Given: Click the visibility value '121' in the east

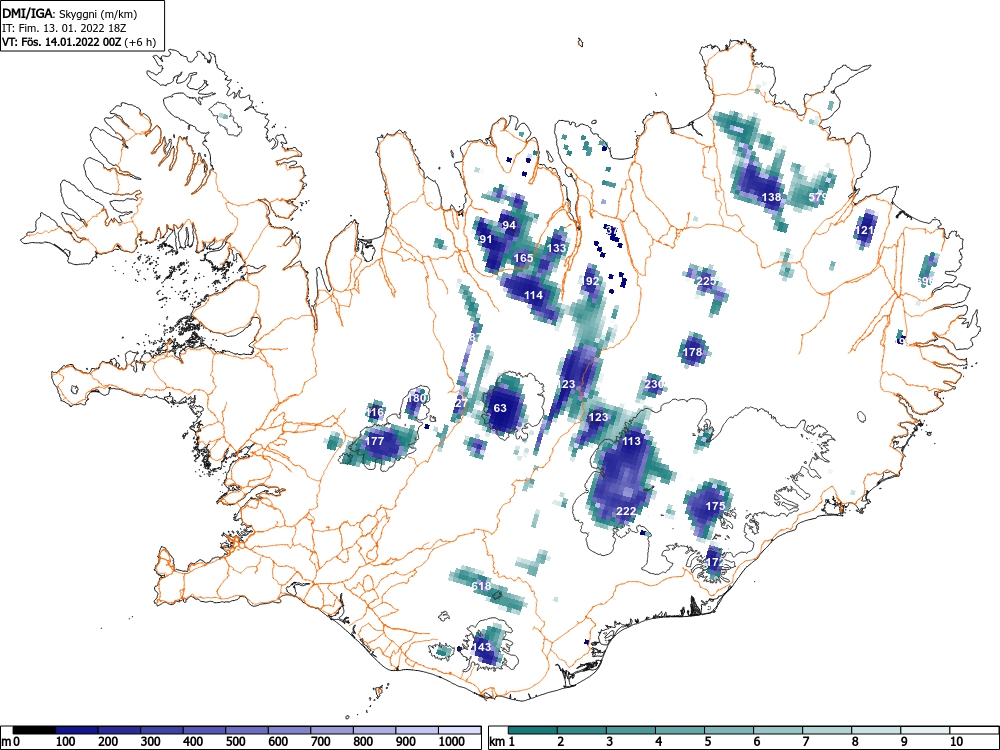Looking at the screenshot, I should [x=864, y=231].
